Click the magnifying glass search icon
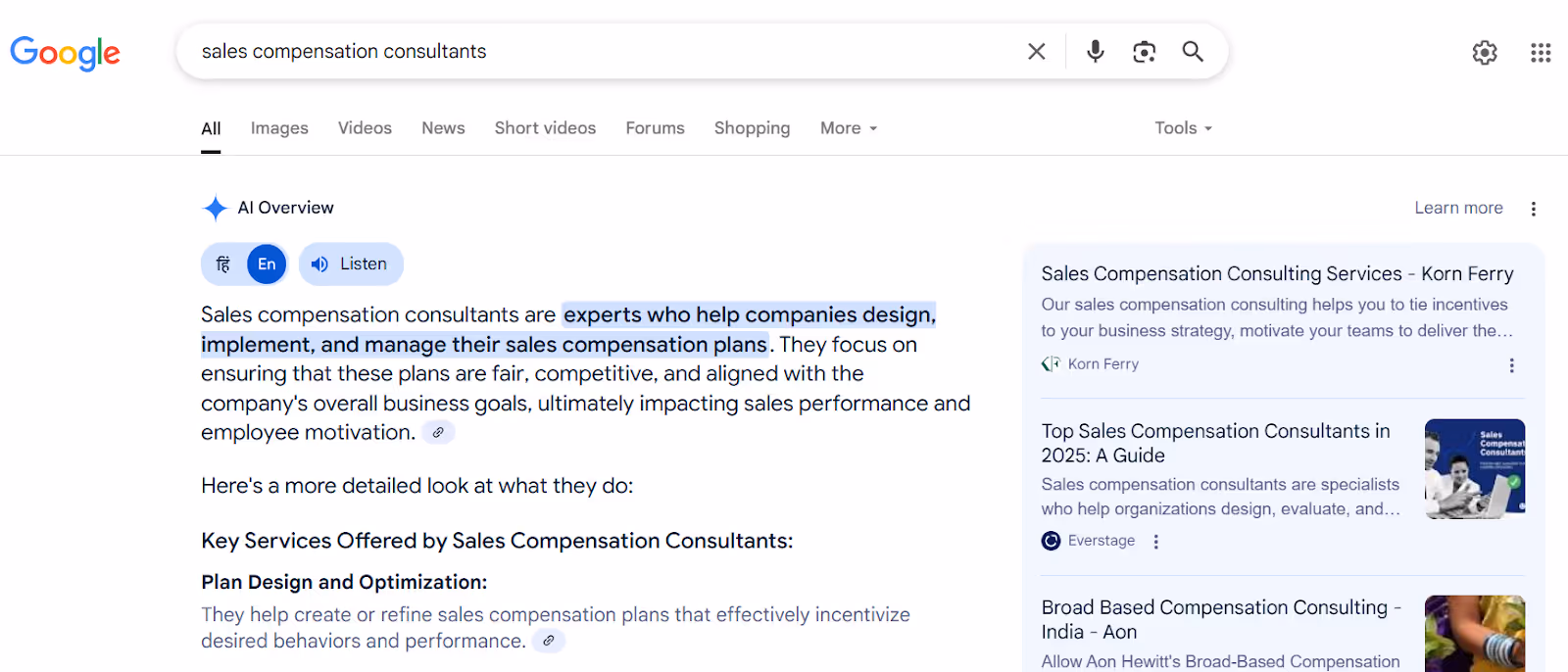The width and height of the screenshot is (1568, 672). [x=1192, y=51]
